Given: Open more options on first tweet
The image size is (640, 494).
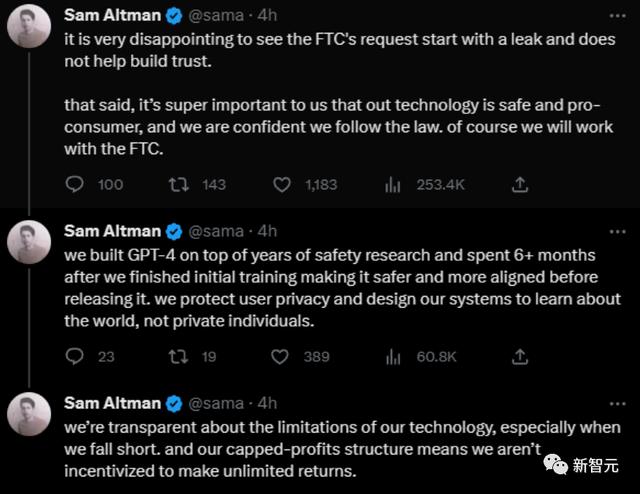Looking at the screenshot, I should pyautogui.click(x=611, y=17).
